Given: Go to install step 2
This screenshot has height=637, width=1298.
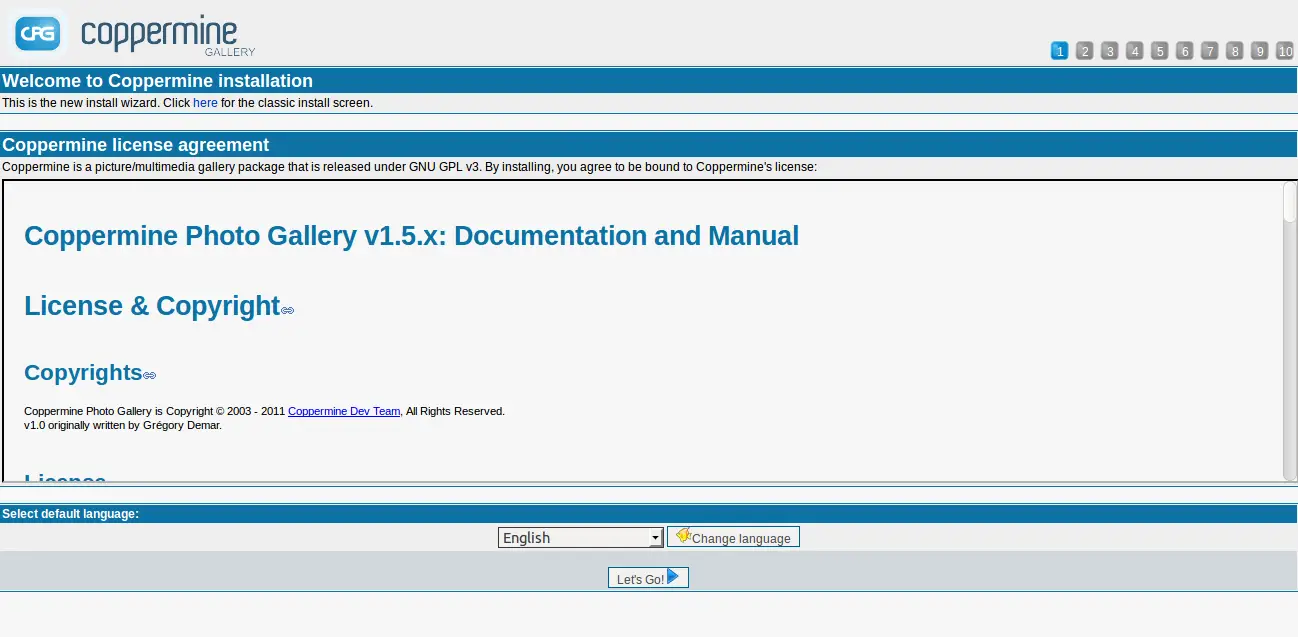Looking at the screenshot, I should 1084,51.
